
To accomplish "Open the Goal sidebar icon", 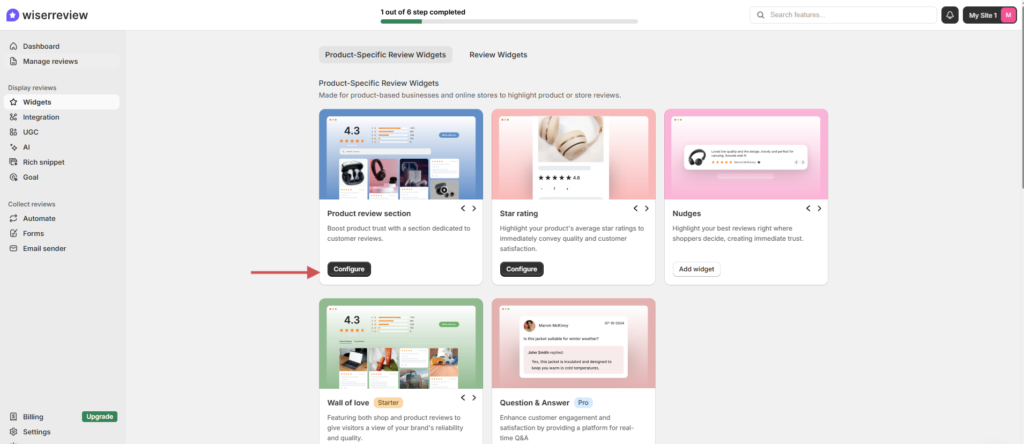I will tap(13, 177).
